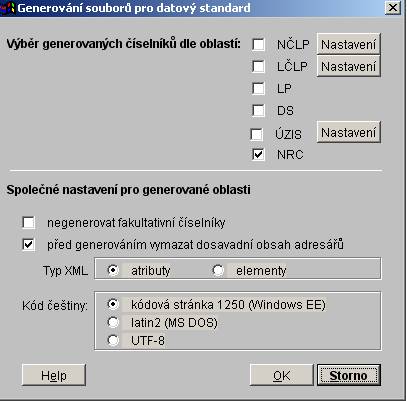Image resolution: width=407 pixels, height=401 pixels.
Task: Uncheck the NRC checkbox
Action: [258, 154]
